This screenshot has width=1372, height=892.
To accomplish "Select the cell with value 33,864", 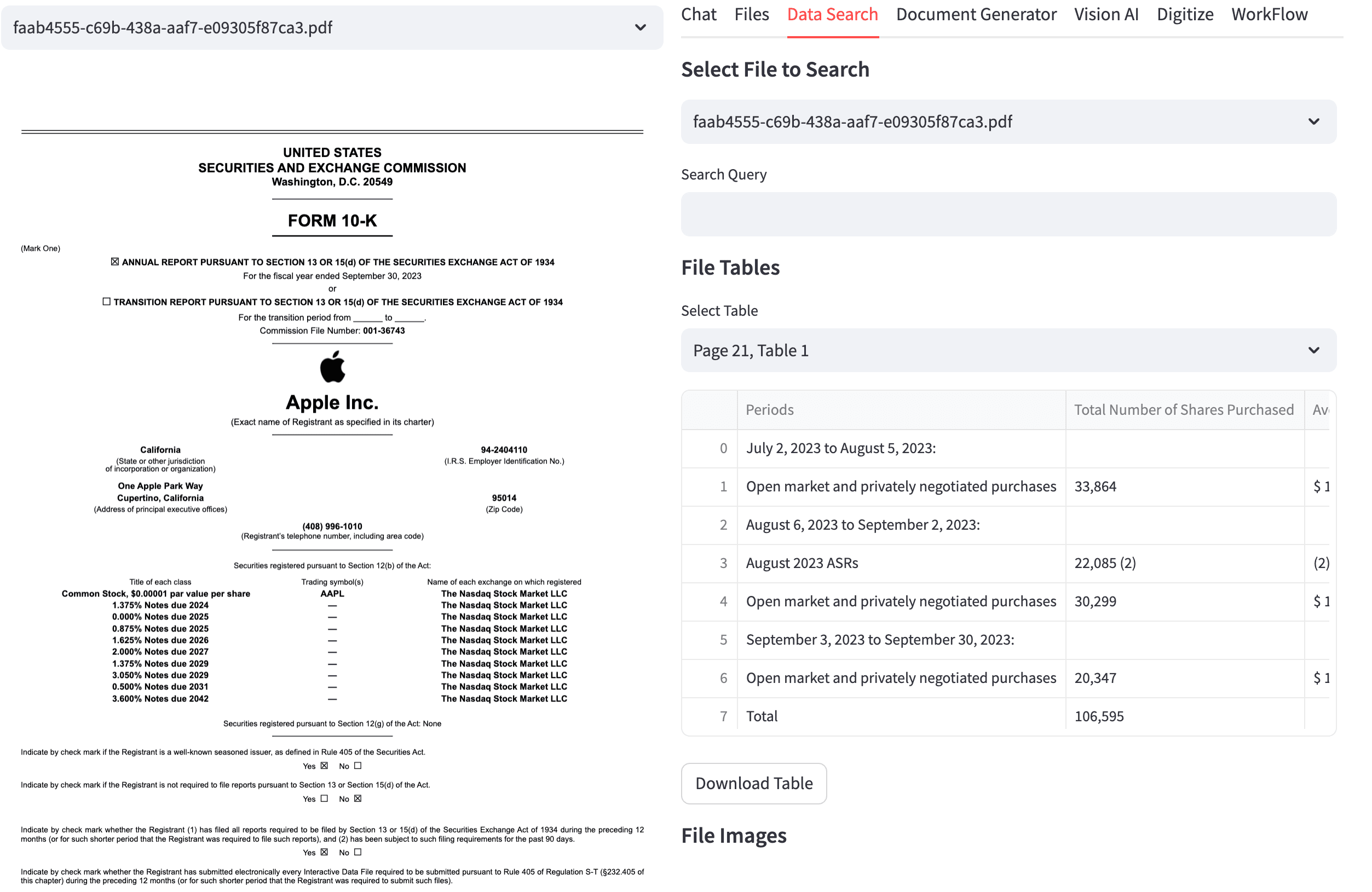I will click(x=1185, y=486).
